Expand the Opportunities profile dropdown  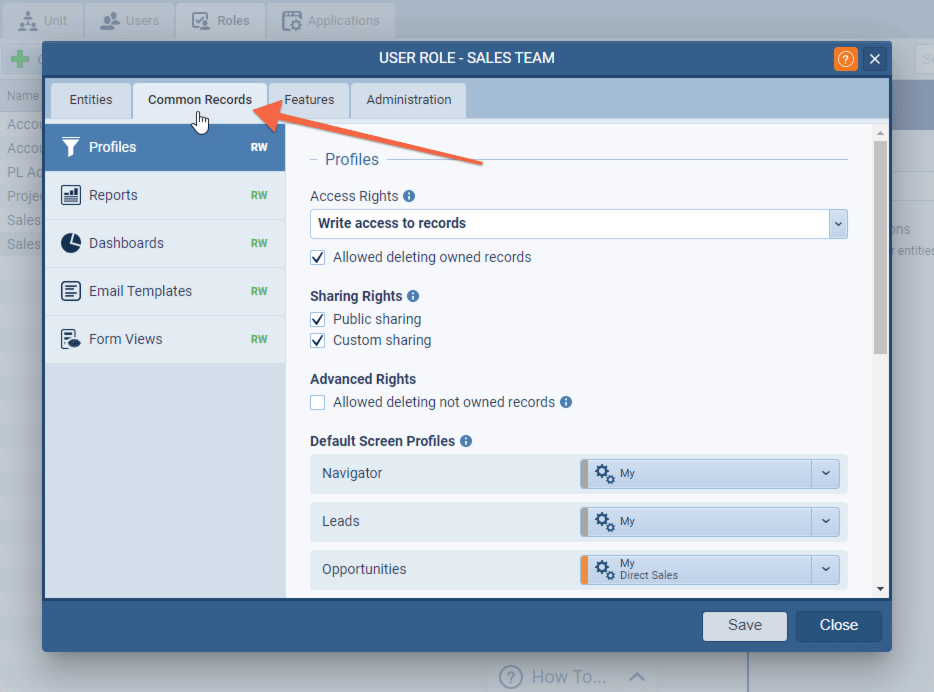pos(825,569)
